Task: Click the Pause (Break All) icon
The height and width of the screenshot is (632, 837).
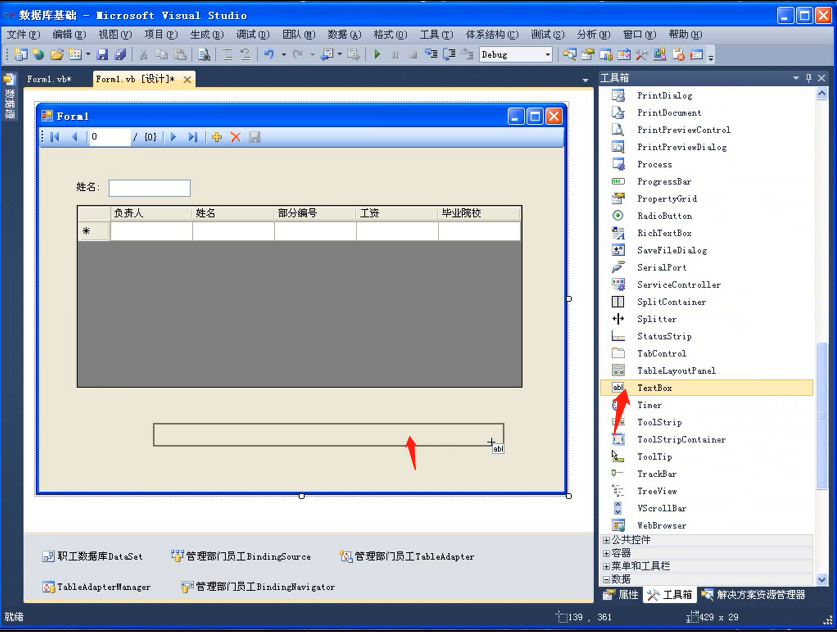Action: (395, 54)
